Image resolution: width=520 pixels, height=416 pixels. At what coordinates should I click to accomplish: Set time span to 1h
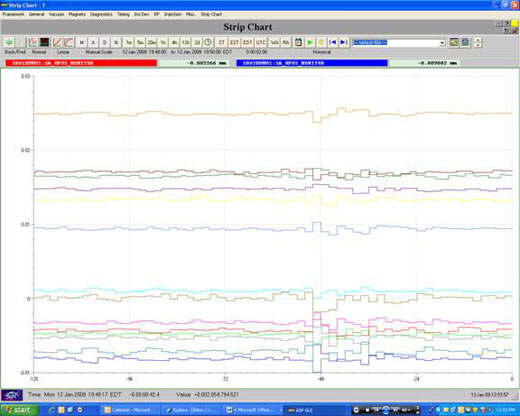[x=163, y=42]
